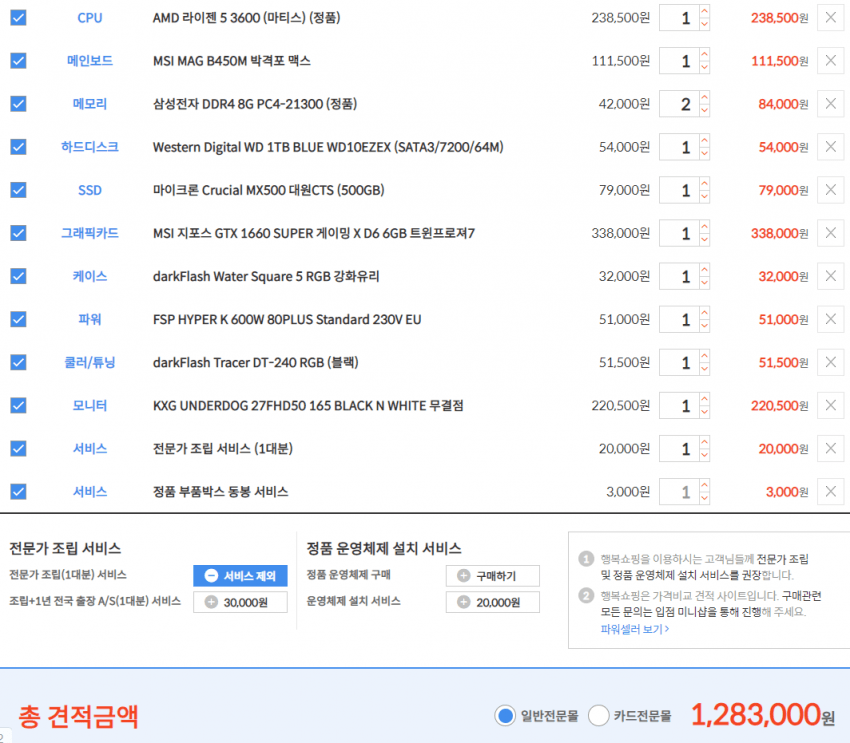Open Western Digital WD 1TB BLUE product
Image resolution: width=850 pixels, height=743 pixels.
[x=328, y=147]
